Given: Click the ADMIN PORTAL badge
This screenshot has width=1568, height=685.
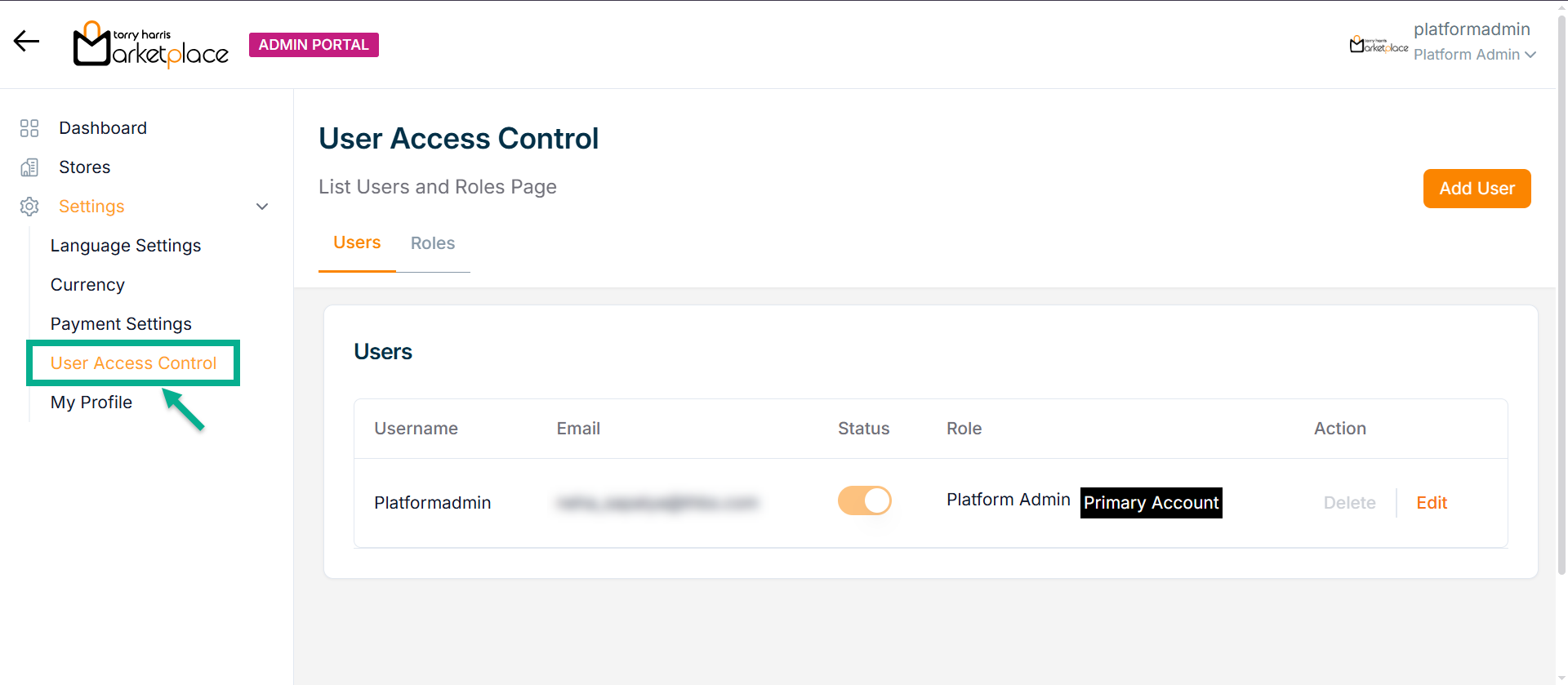Looking at the screenshot, I should (x=314, y=45).
